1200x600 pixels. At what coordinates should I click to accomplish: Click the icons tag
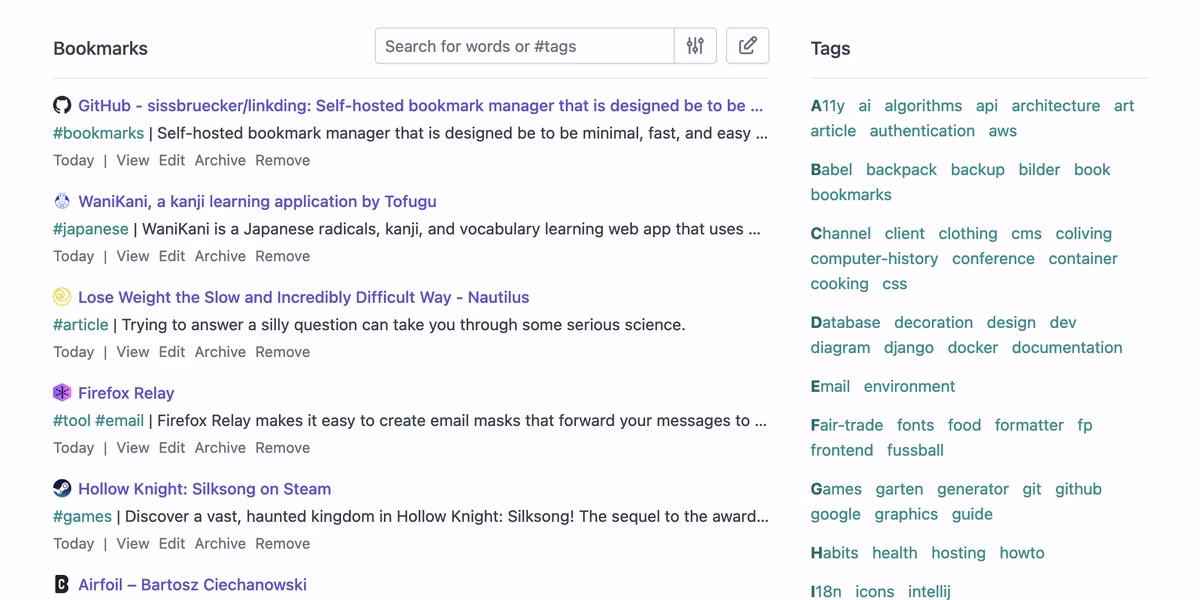[874, 592]
